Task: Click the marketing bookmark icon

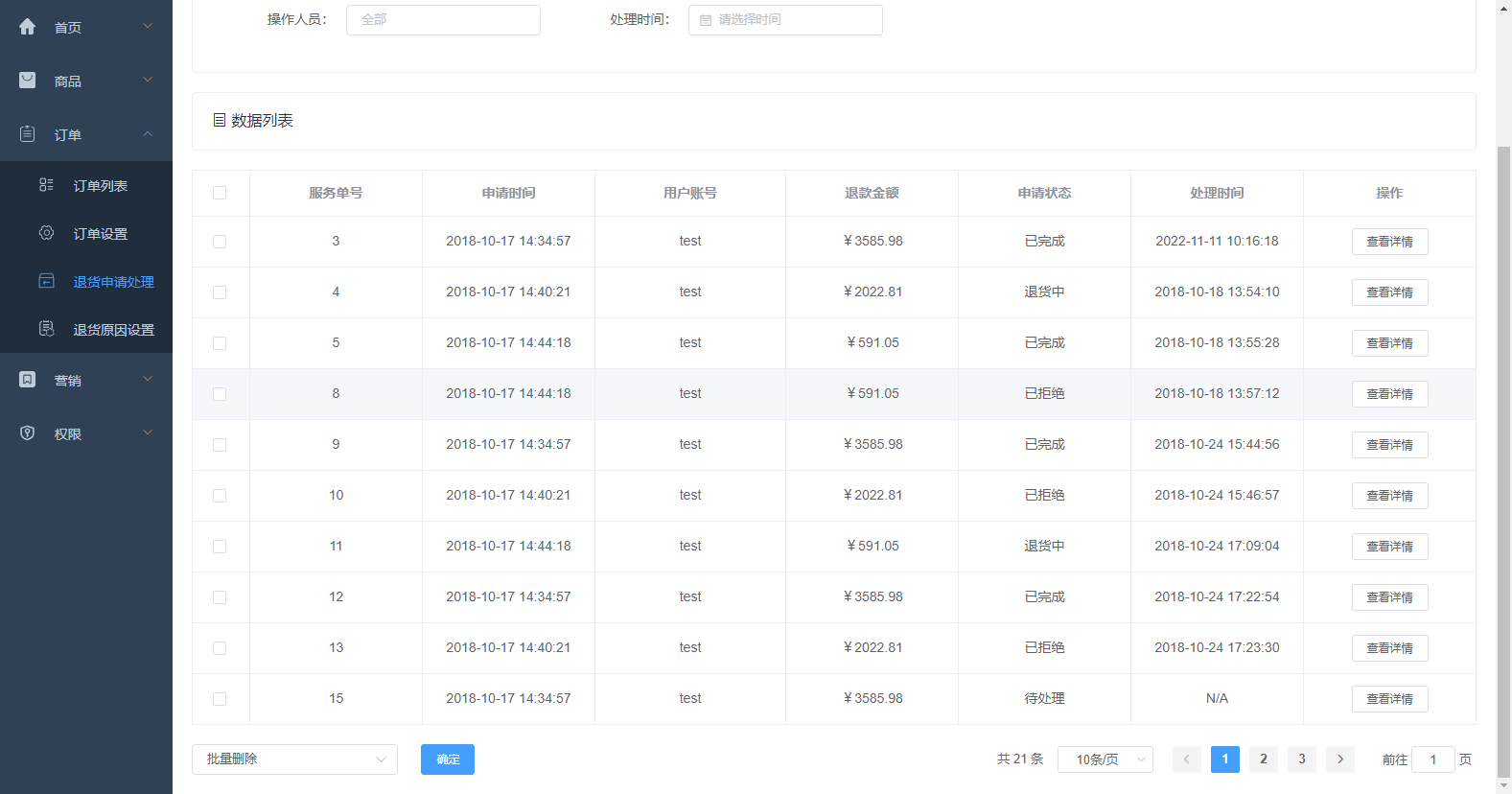Action: coord(28,380)
